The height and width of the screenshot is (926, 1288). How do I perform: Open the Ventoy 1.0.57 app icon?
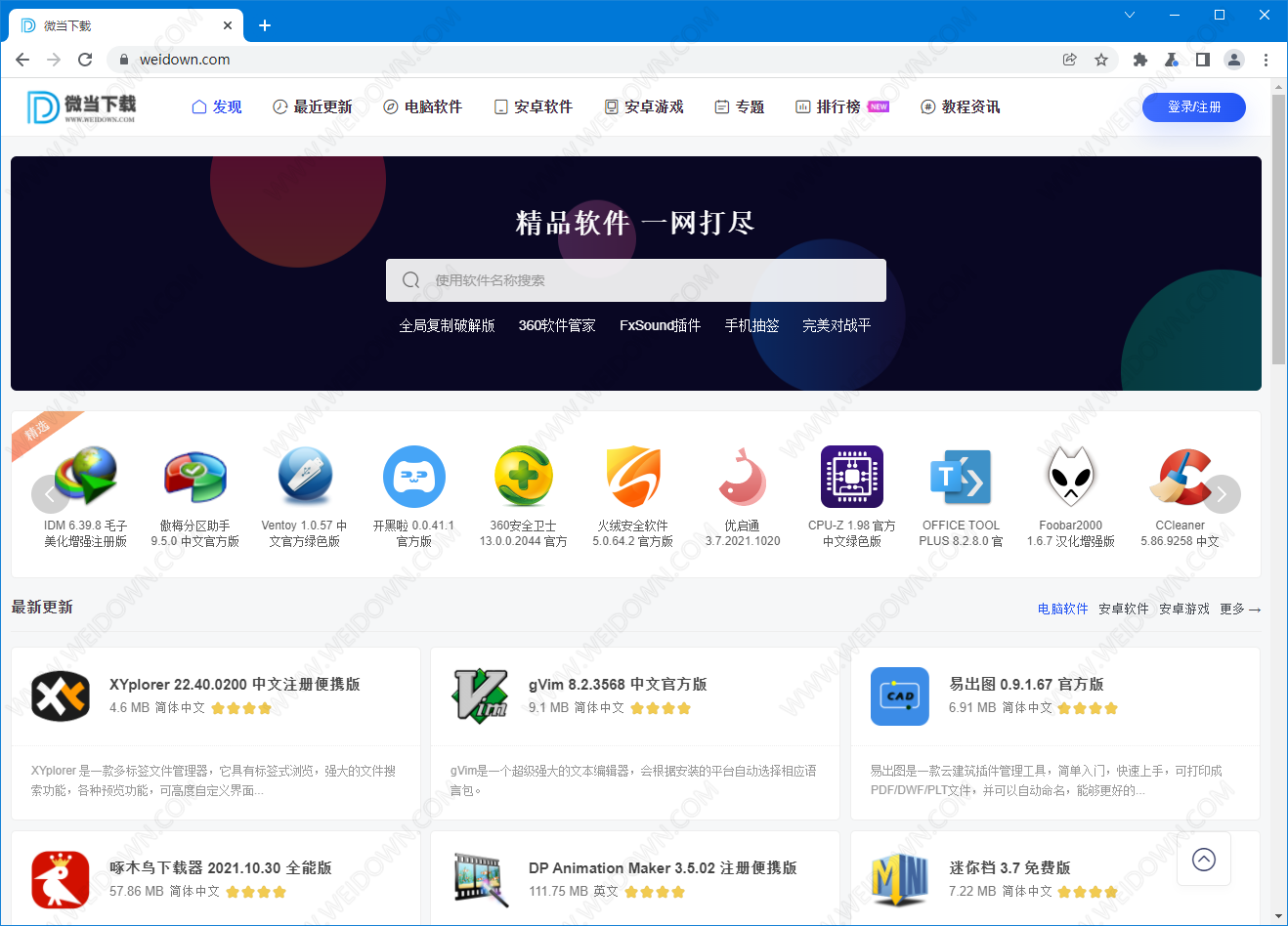(x=305, y=477)
